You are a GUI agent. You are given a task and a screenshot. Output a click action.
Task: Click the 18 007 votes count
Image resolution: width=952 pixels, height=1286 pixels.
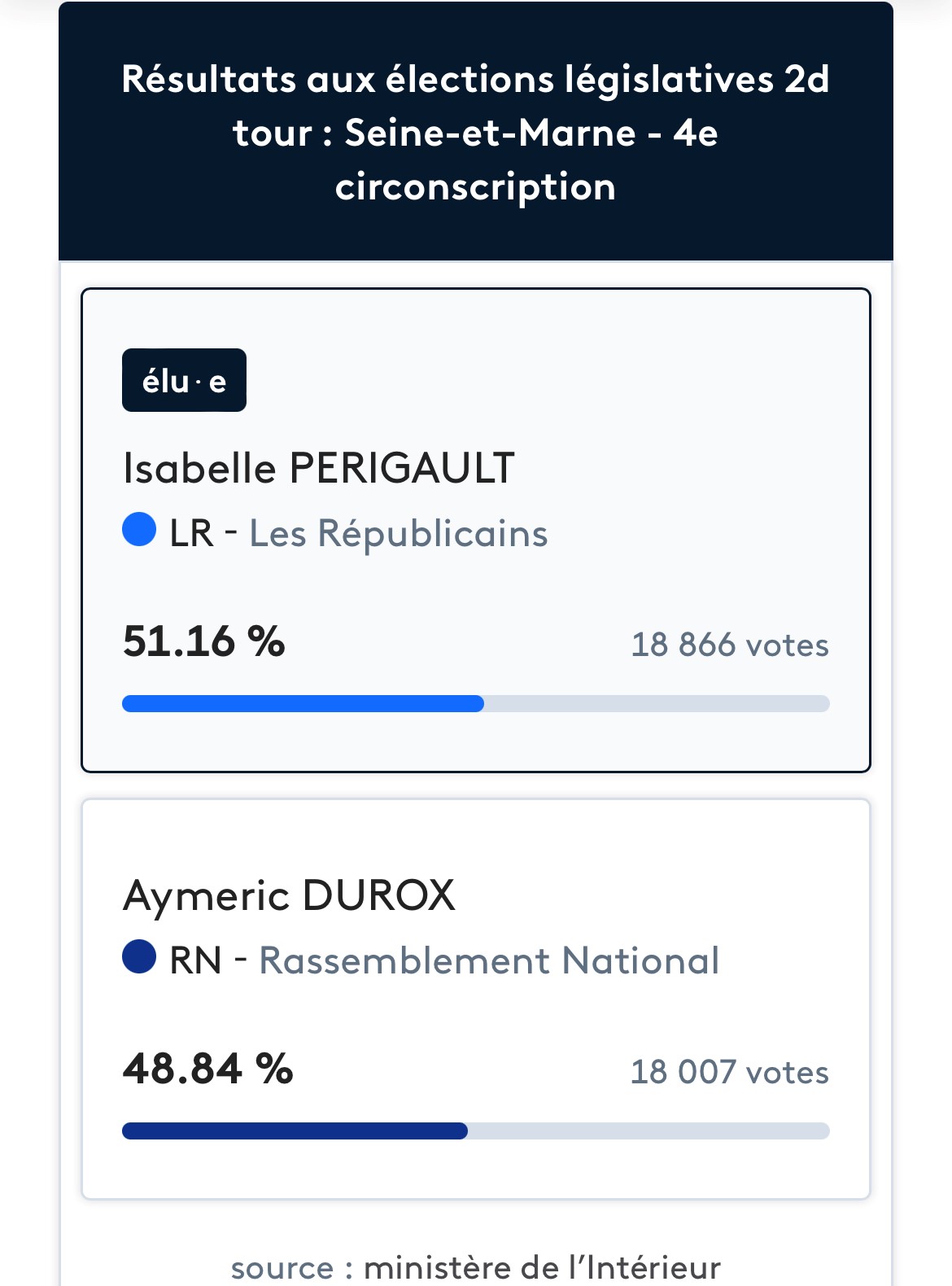click(730, 1072)
